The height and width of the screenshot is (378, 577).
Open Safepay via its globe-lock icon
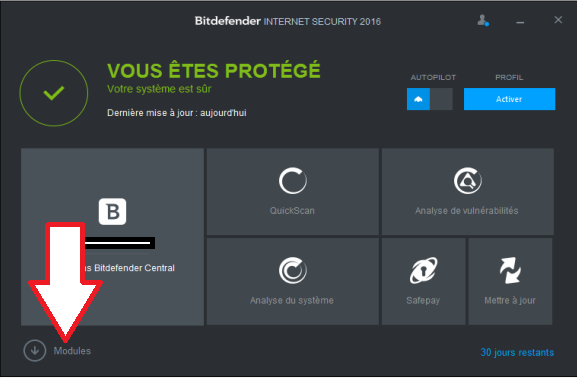click(x=424, y=271)
